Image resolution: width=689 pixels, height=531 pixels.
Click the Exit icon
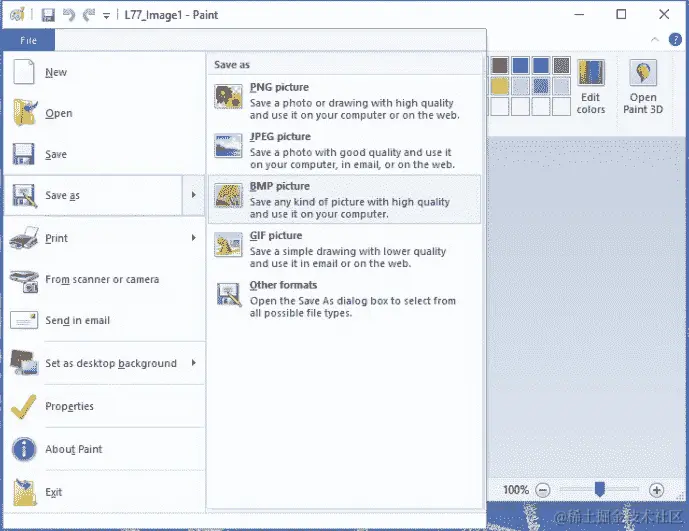pyautogui.click(x=25, y=492)
